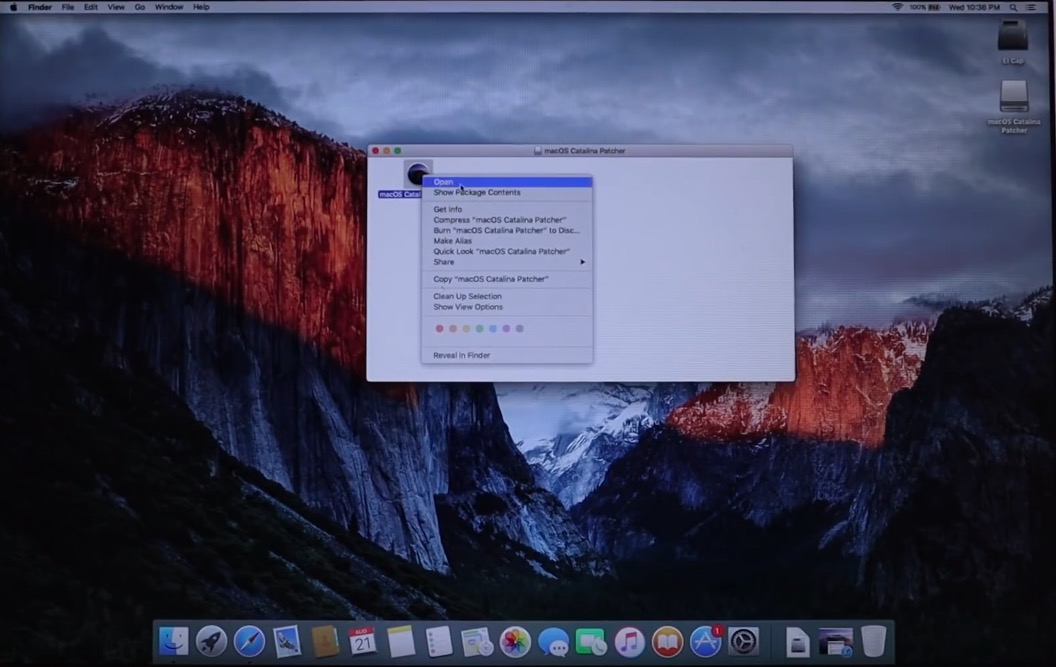
Task: Apply the orange tag color
Action: (x=453, y=329)
